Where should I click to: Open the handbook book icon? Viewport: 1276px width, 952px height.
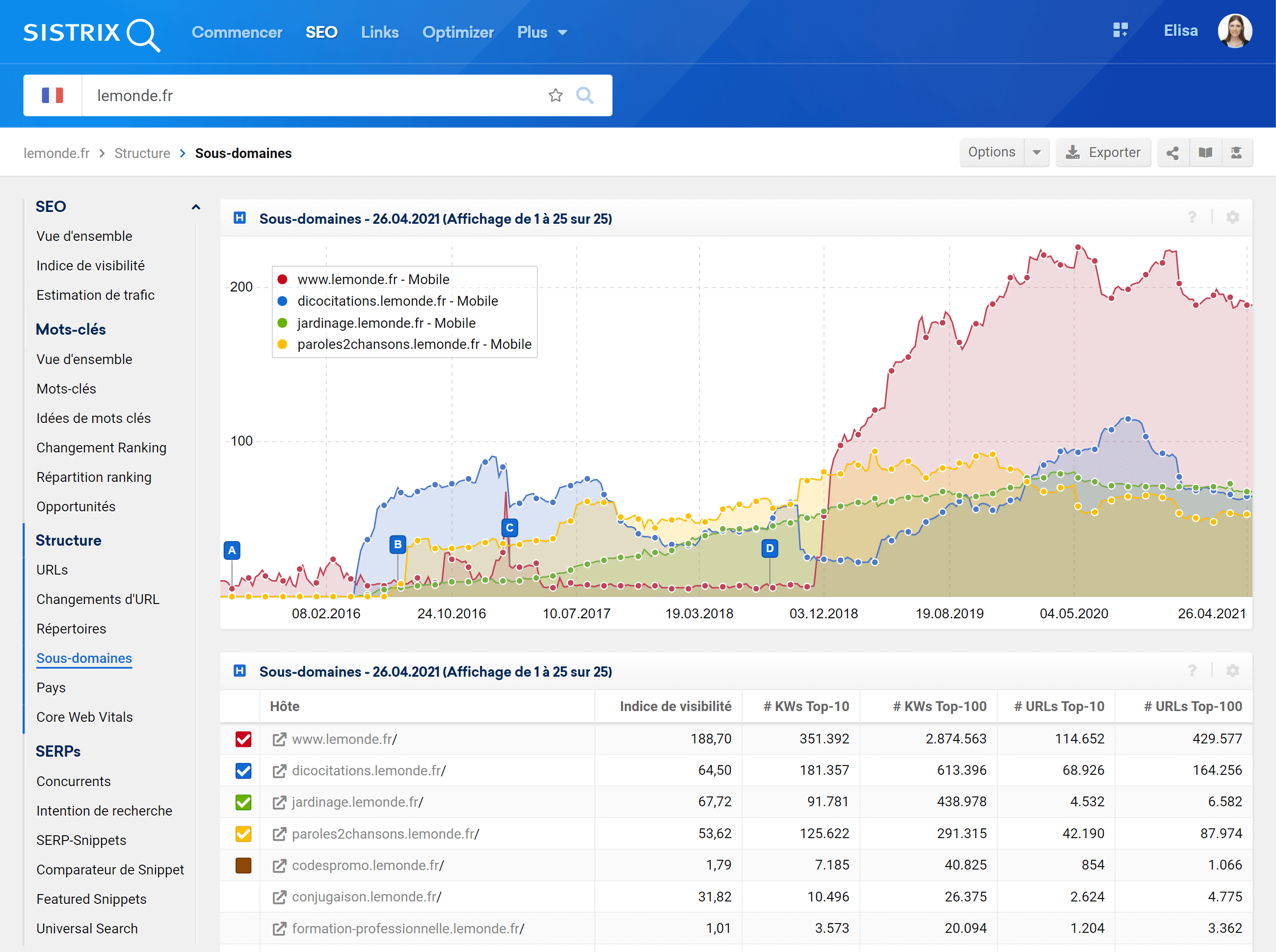(x=1205, y=153)
